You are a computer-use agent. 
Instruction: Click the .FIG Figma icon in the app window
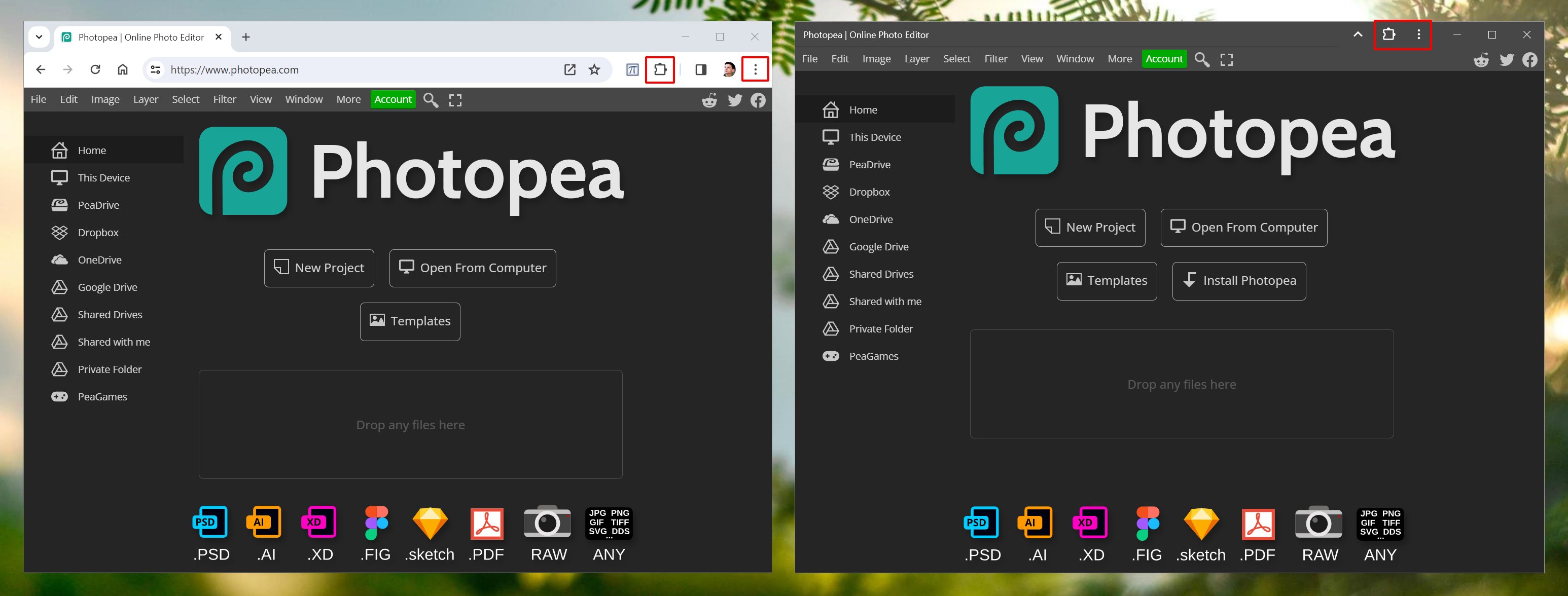coord(1148,523)
